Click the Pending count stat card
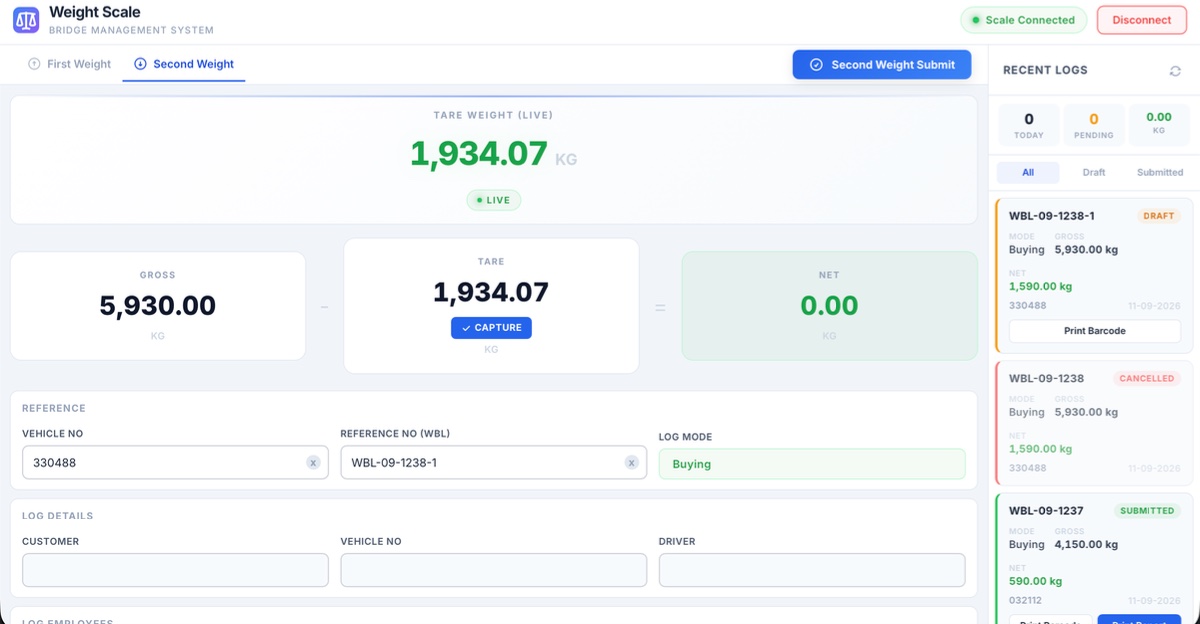The image size is (1200, 624). click(1094, 126)
